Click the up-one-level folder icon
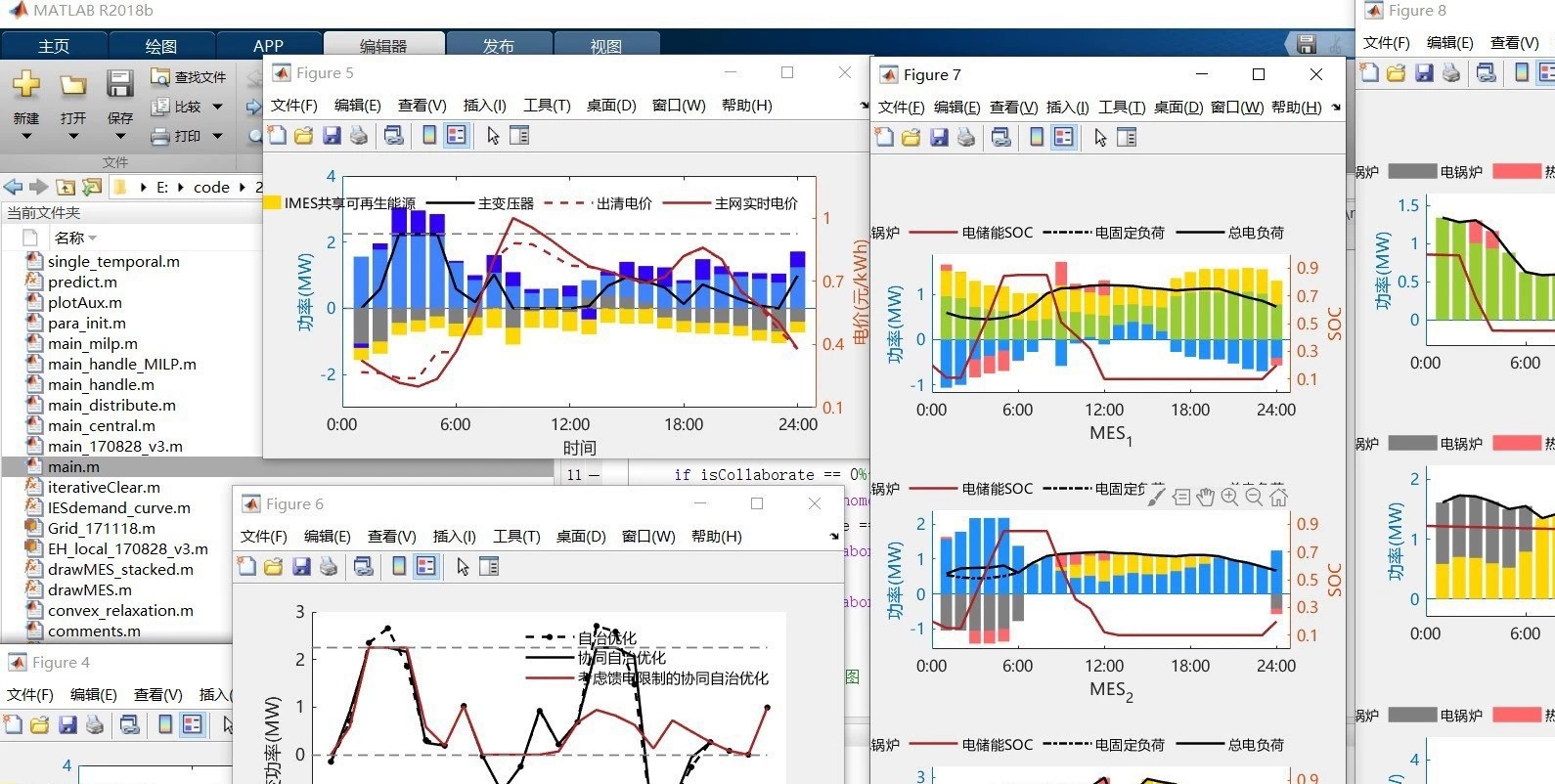 pos(66,187)
